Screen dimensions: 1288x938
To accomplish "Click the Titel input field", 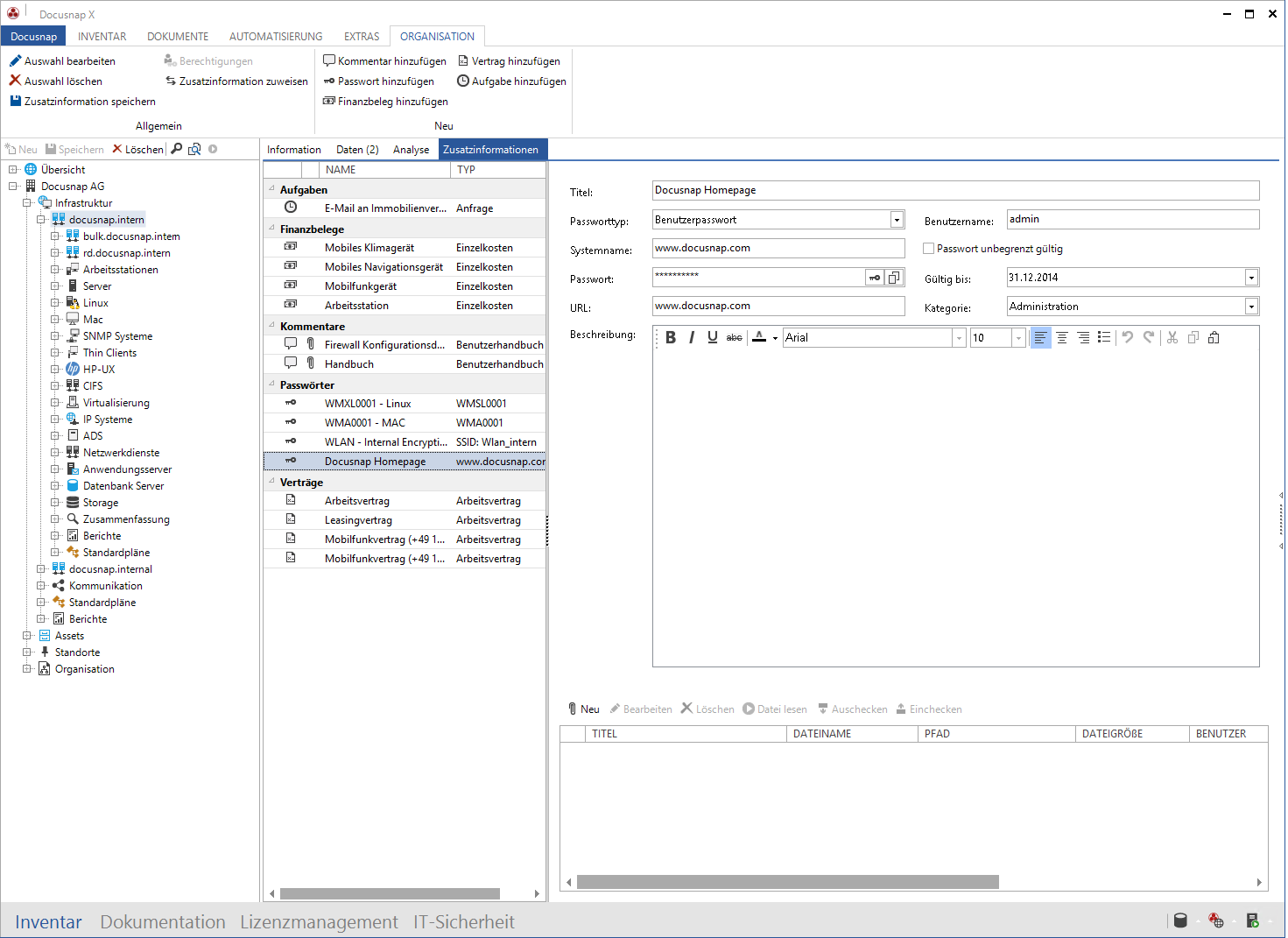I will pos(956,190).
